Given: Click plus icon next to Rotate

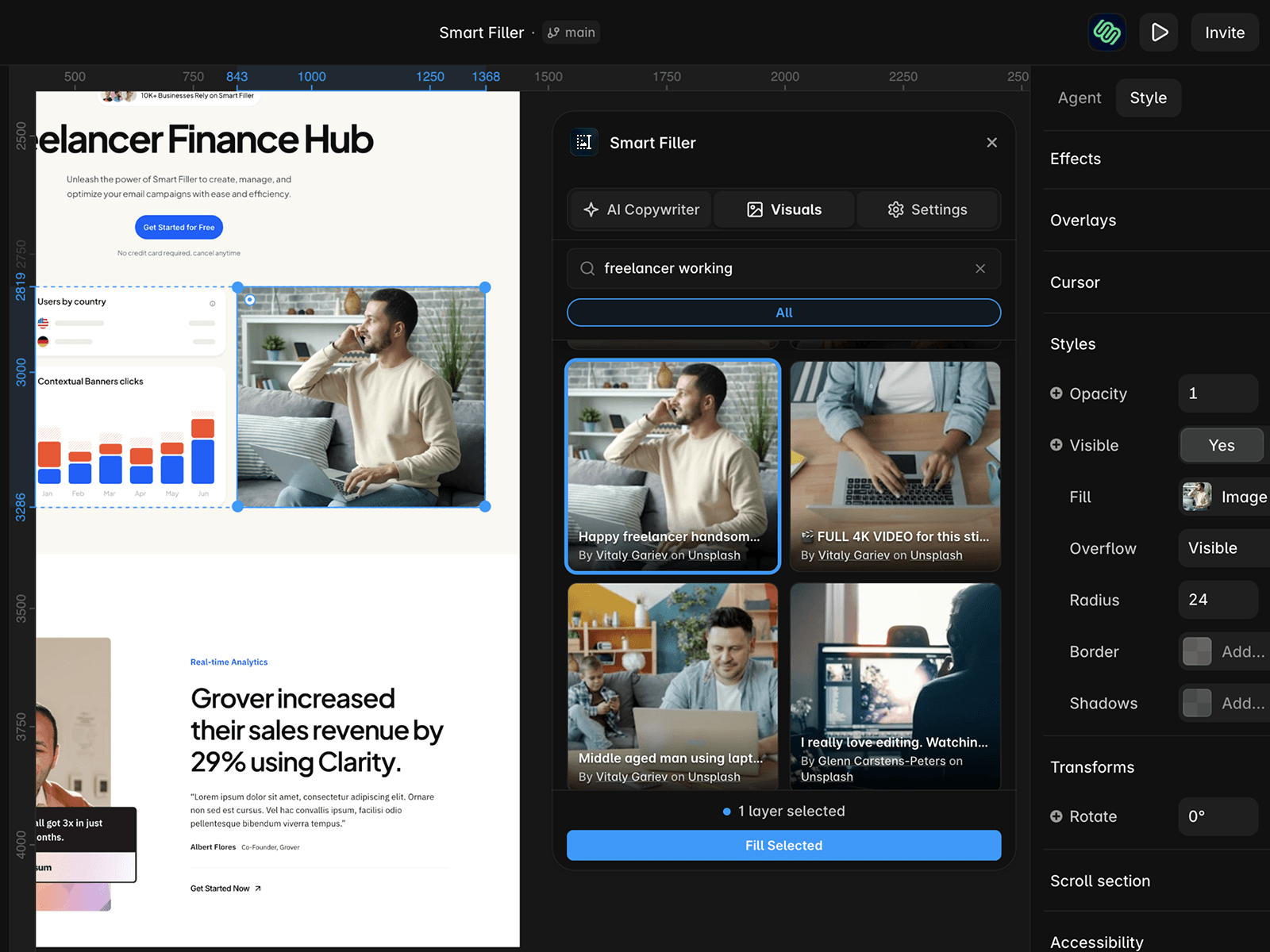Looking at the screenshot, I should click(x=1056, y=816).
